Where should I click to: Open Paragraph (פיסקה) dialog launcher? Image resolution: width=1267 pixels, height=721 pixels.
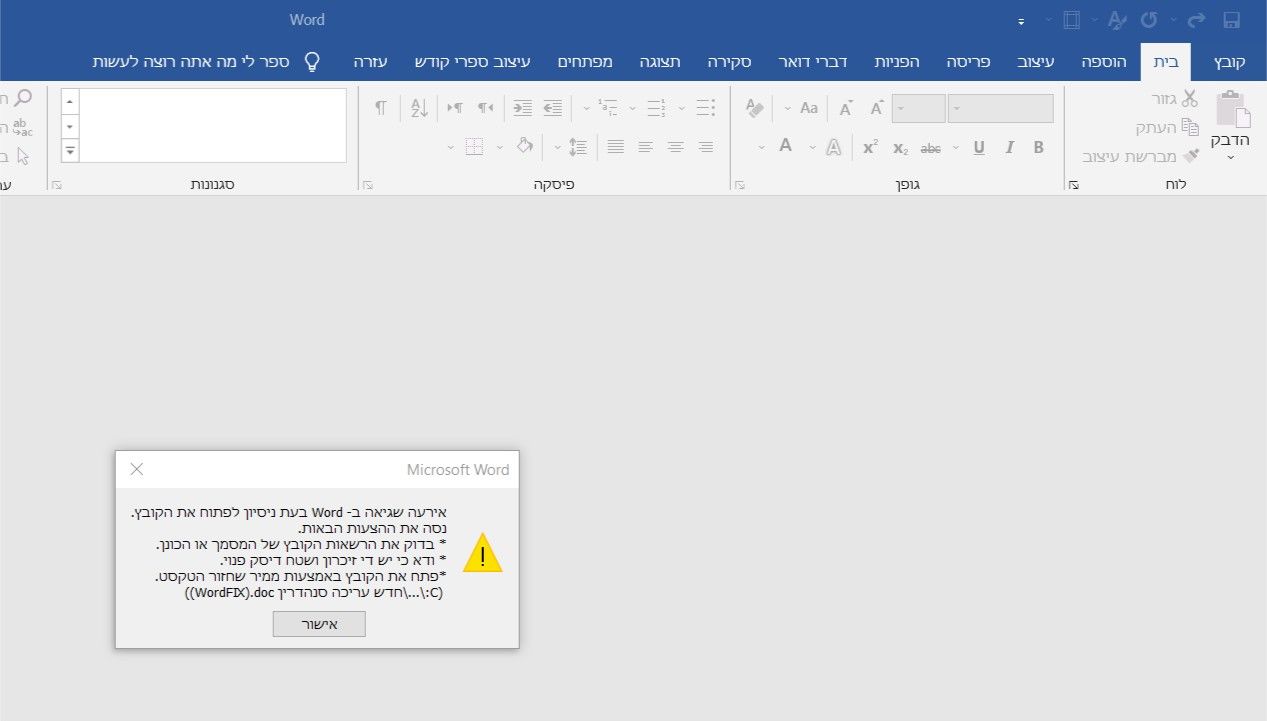coord(368,185)
